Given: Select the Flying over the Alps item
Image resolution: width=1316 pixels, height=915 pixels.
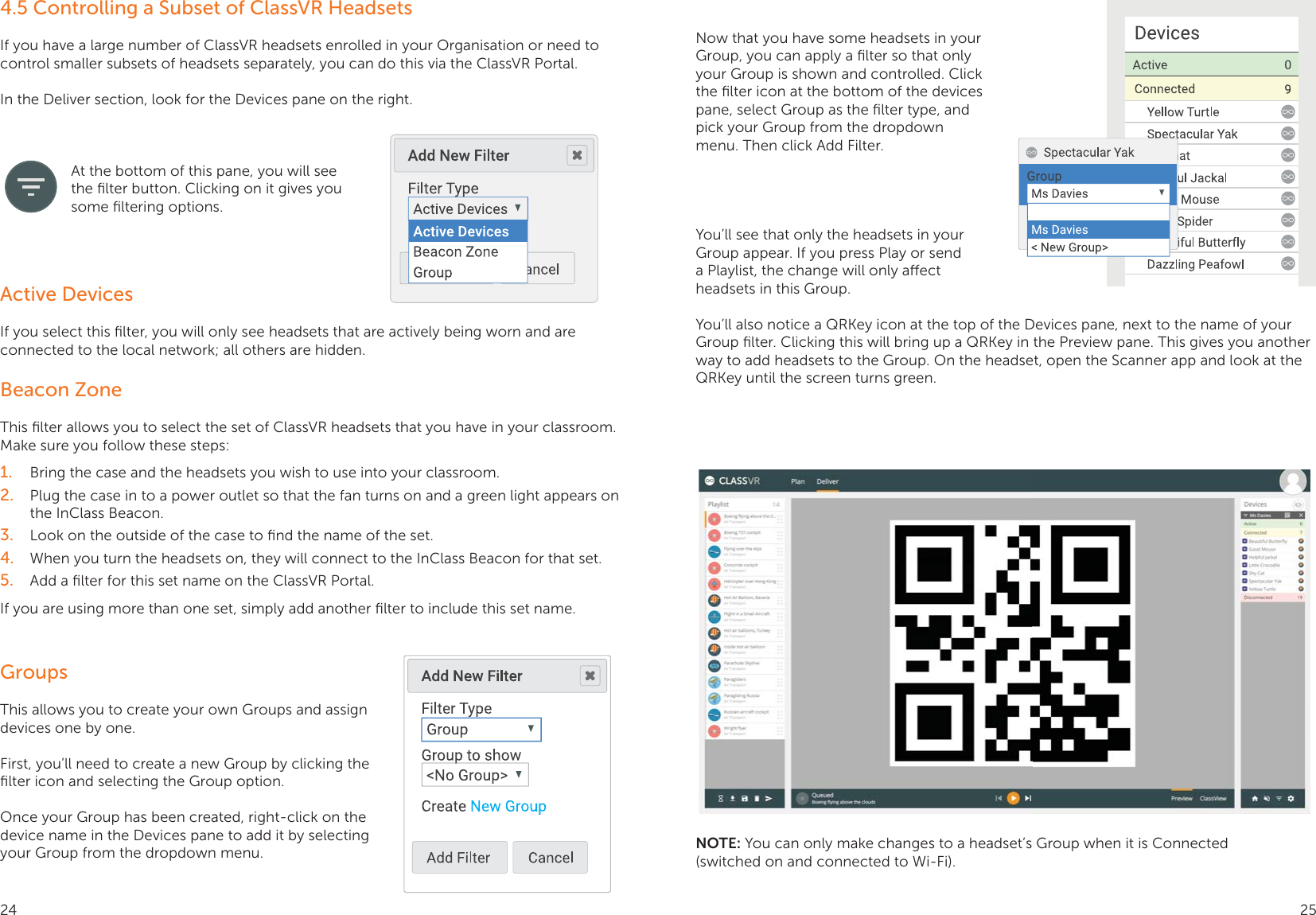Looking at the screenshot, I should tap(745, 551).
